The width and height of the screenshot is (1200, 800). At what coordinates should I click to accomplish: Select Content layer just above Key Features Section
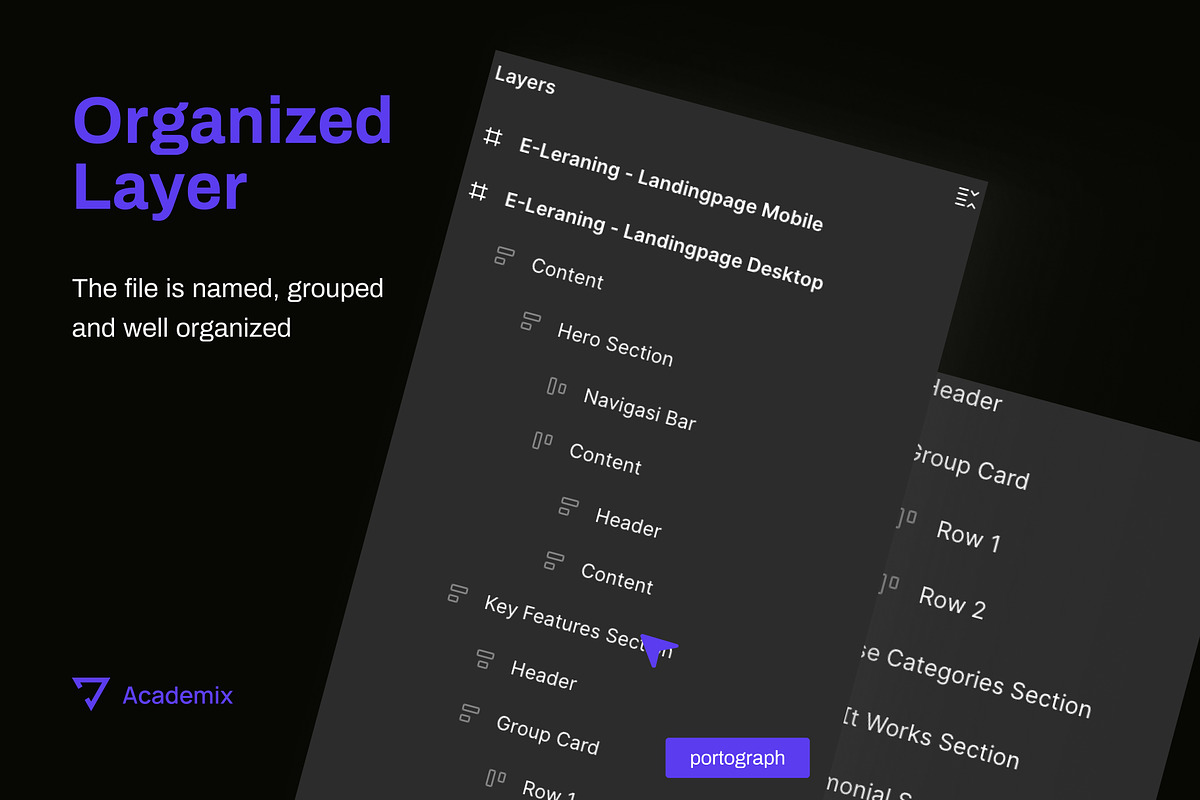pos(617,577)
